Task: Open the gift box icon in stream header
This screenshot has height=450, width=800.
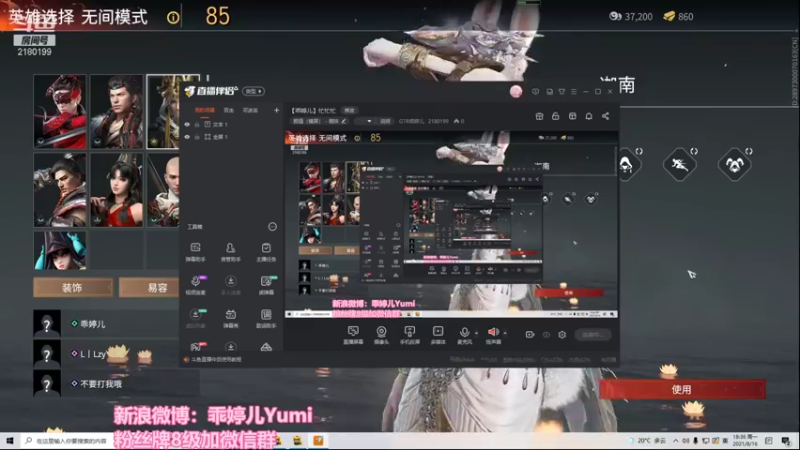Action: [x=539, y=116]
